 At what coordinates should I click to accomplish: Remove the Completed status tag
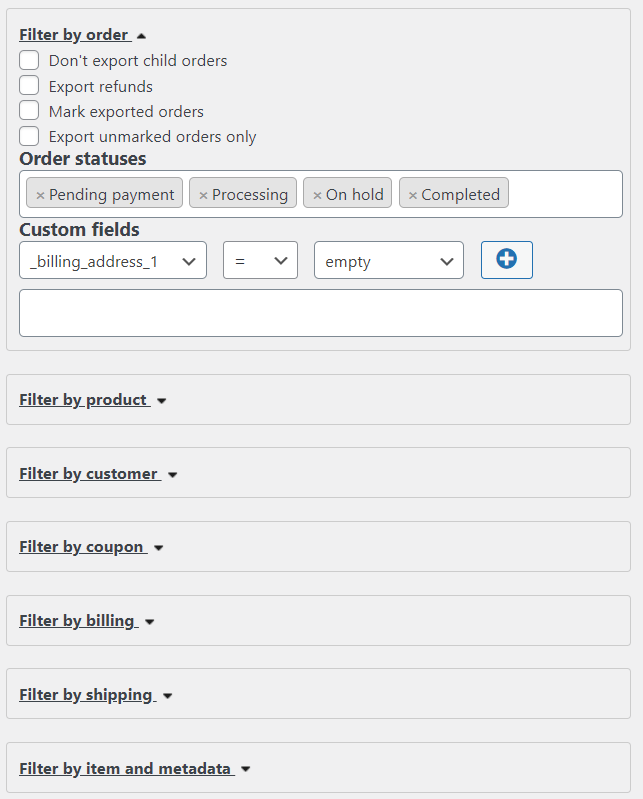click(412, 195)
